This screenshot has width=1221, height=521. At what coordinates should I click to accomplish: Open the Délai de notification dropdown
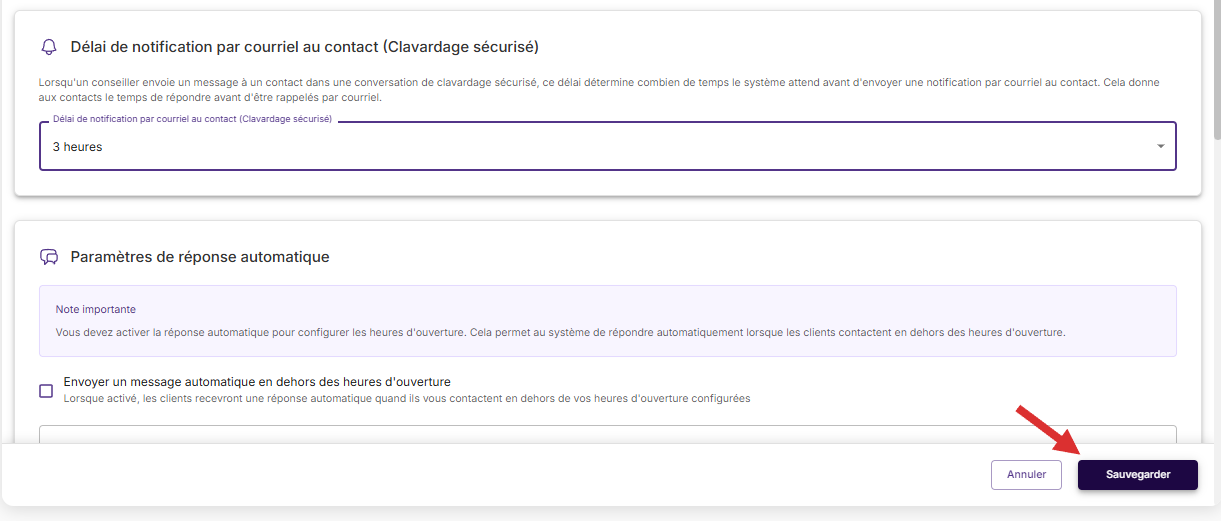[x=607, y=146]
